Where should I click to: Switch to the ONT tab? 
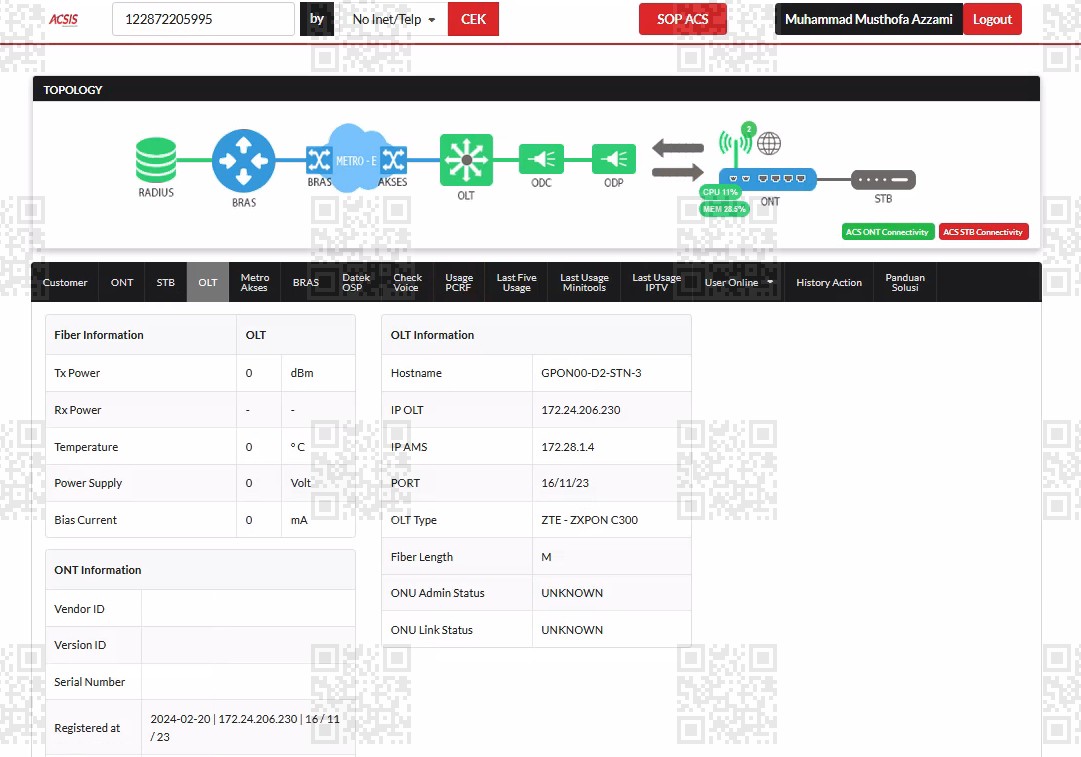tap(122, 283)
